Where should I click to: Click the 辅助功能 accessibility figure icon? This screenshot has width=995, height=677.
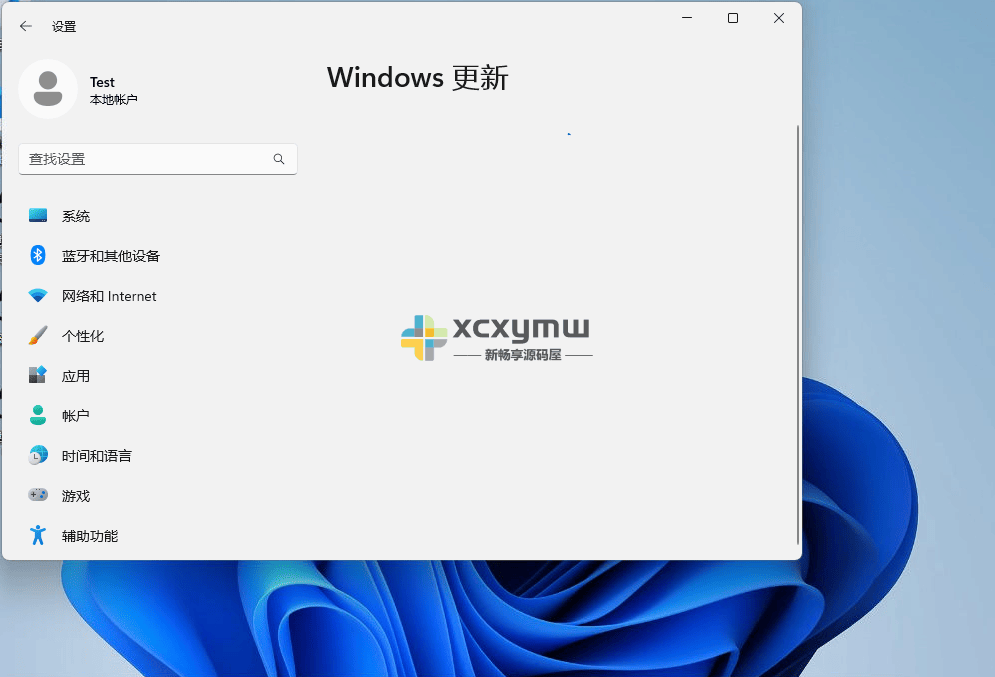(36, 535)
